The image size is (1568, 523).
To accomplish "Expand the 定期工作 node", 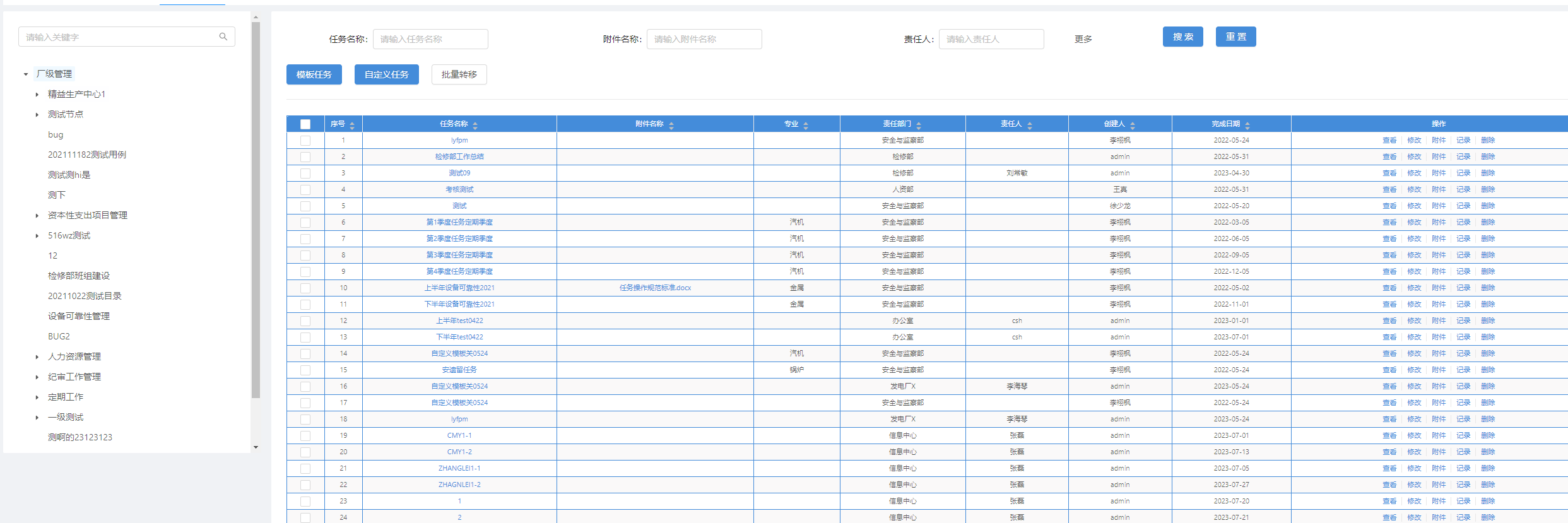I will pyautogui.click(x=37, y=397).
